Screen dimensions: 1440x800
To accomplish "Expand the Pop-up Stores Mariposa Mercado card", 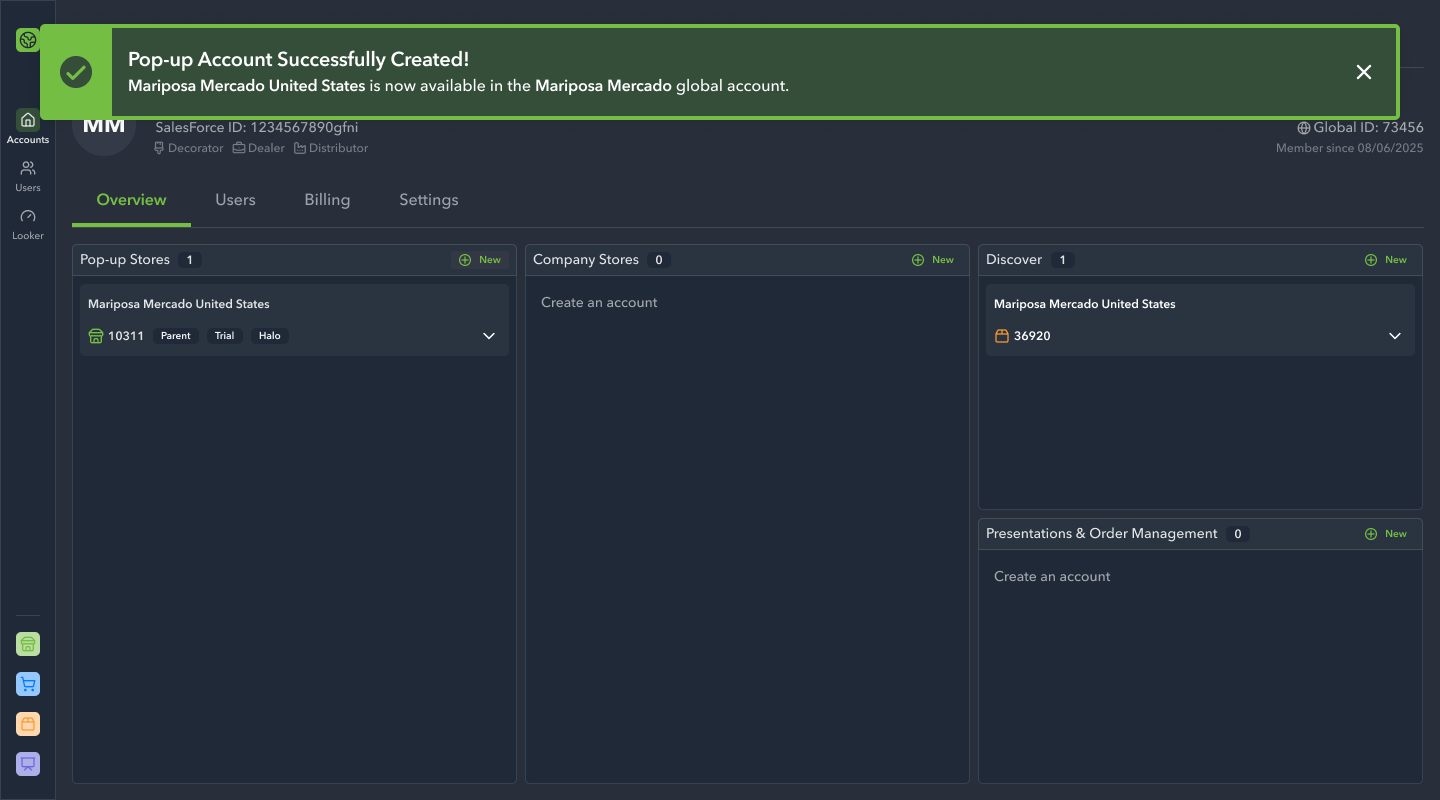I will 489,336.
